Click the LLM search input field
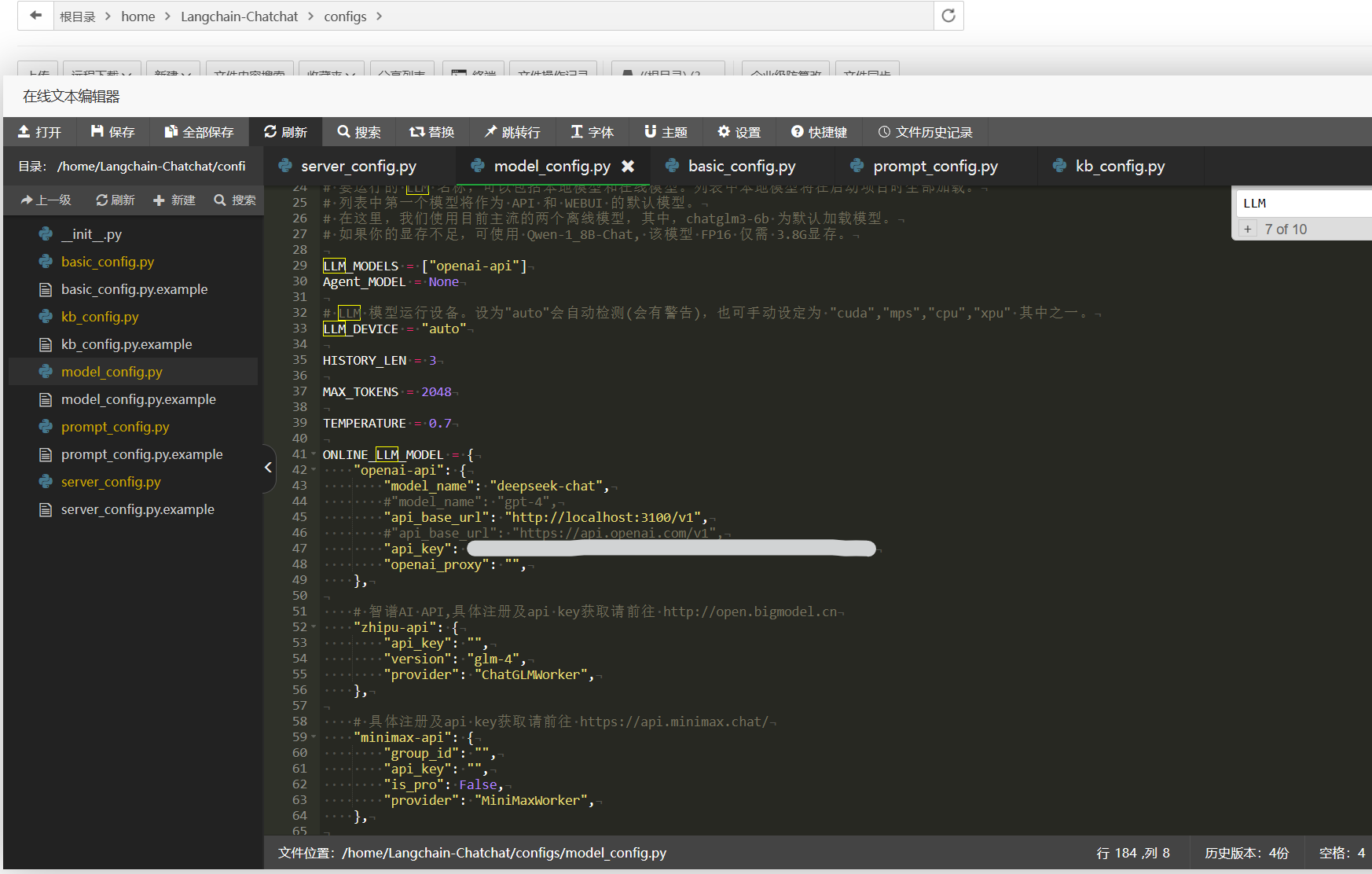 point(1304,204)
